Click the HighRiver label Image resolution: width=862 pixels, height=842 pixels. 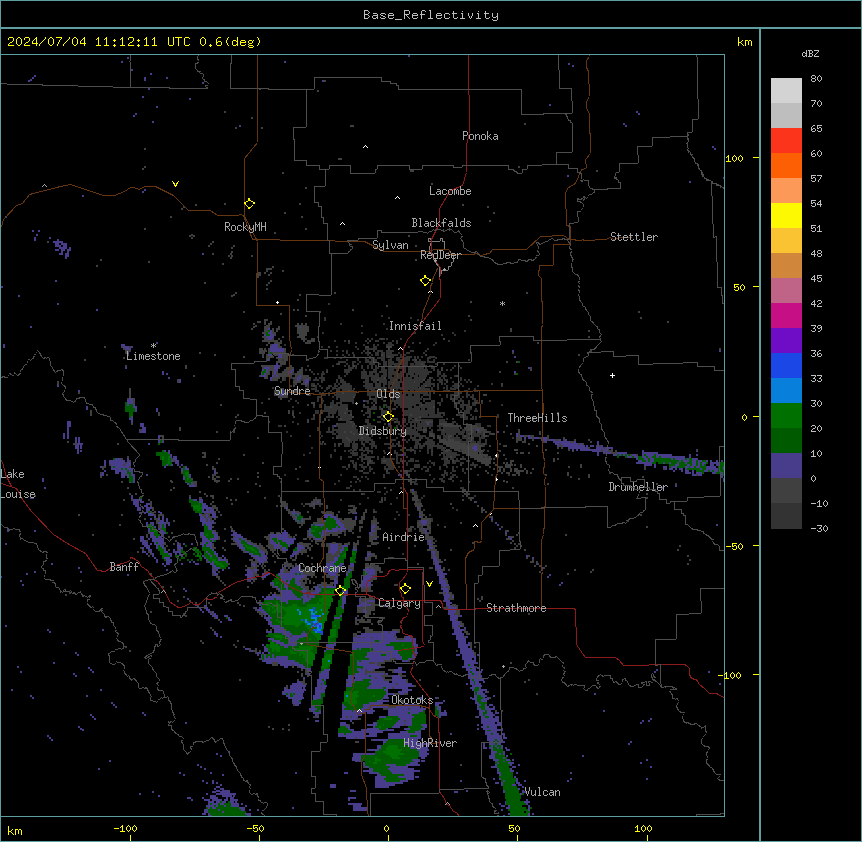(x=430, y=743)
